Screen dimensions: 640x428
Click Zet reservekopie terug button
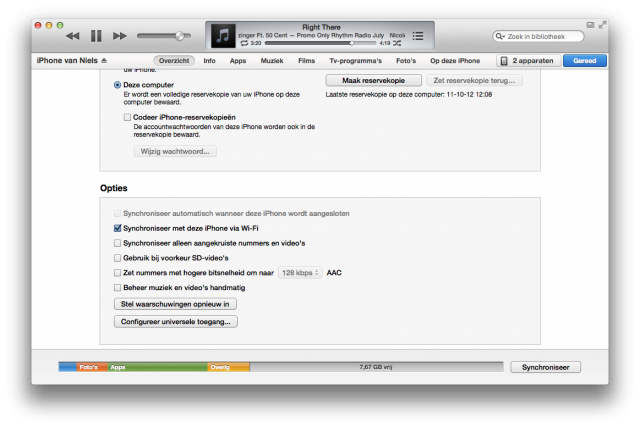(x=474, y=80)
